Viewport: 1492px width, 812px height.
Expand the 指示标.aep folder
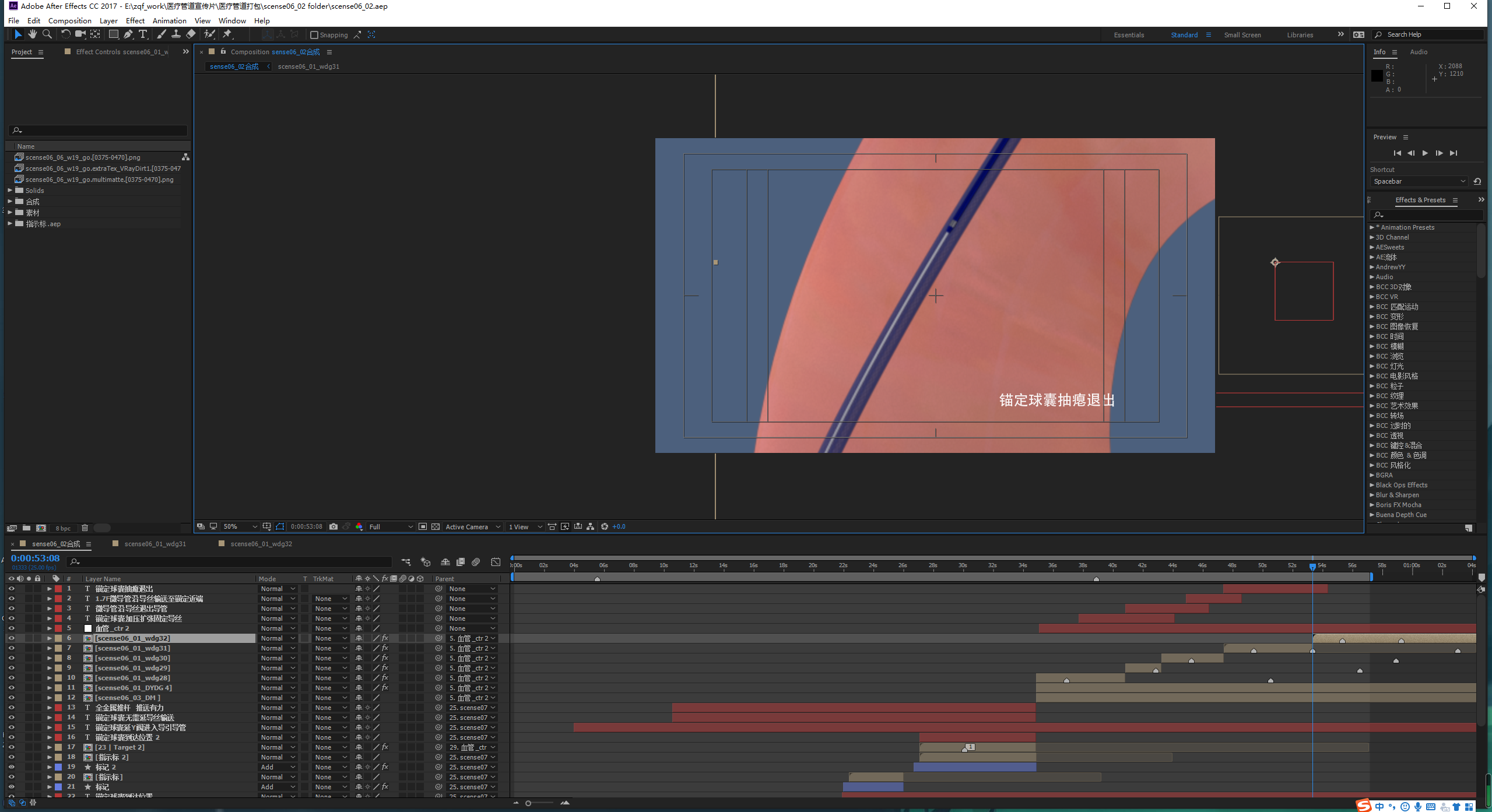[x=10, y=224]
